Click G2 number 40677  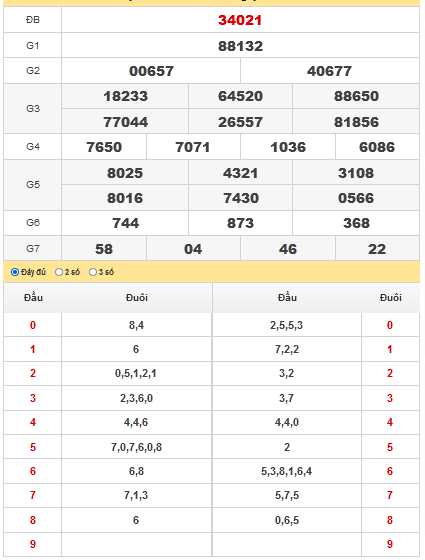coord(329,71)
